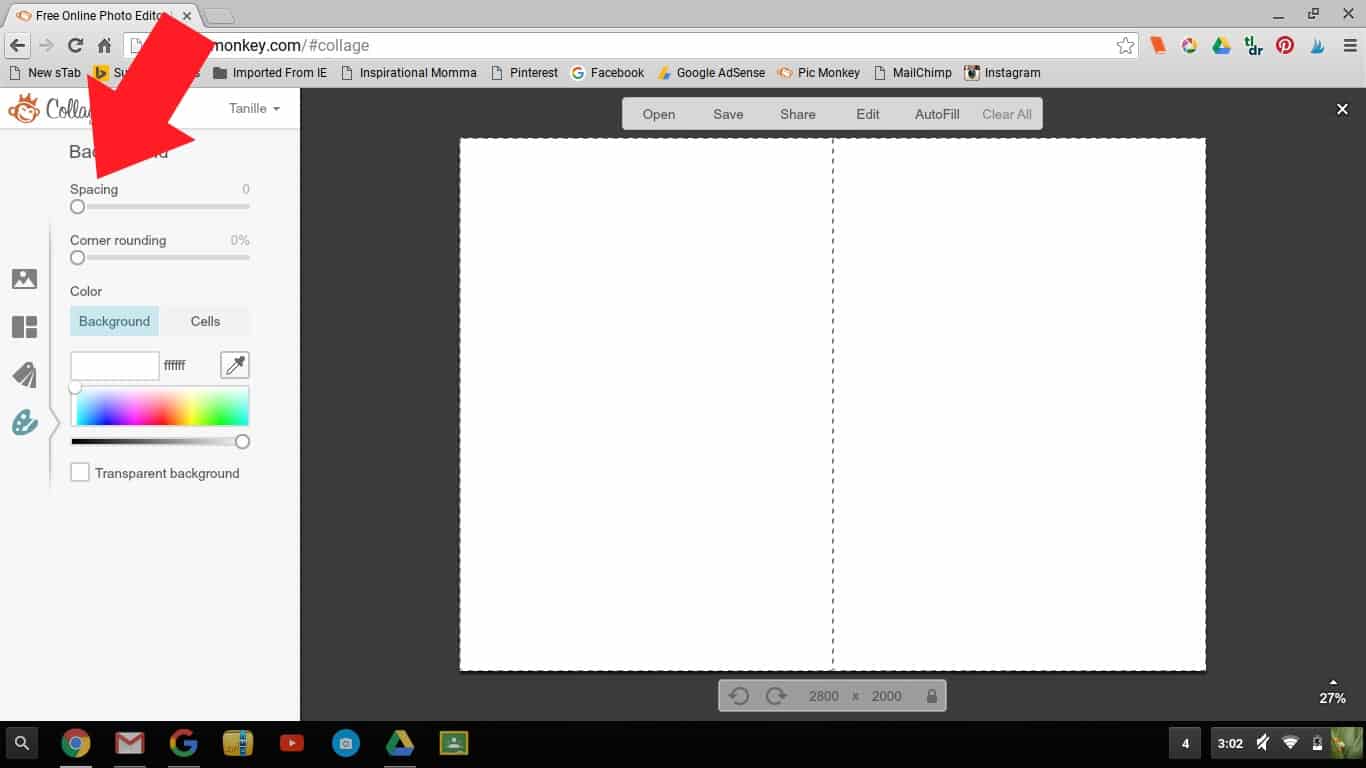
Task: Open the Images panel icon in sidebar
Action: click(24, 279)
